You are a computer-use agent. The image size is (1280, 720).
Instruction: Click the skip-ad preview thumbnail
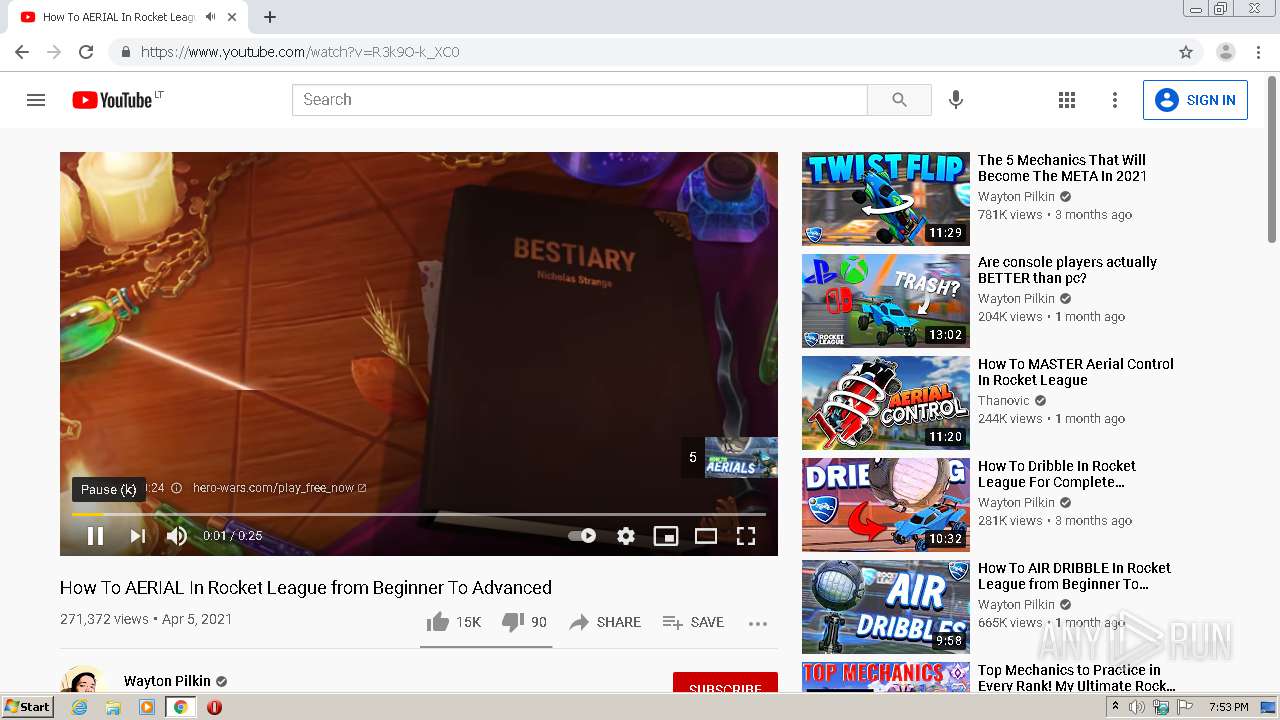741,457
